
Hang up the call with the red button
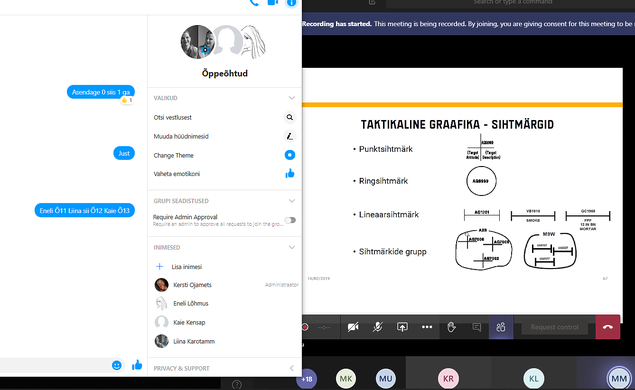607,327
